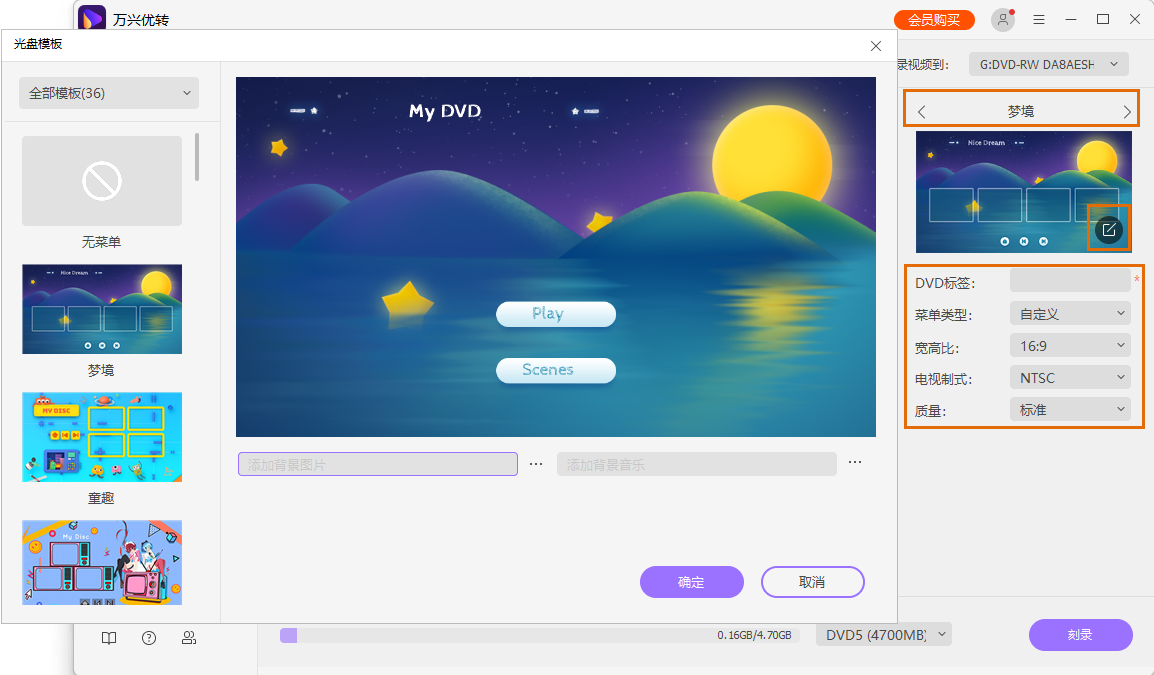
Task: Open the community contact icon
Action: pyautogui.click(x=189, y=637)
